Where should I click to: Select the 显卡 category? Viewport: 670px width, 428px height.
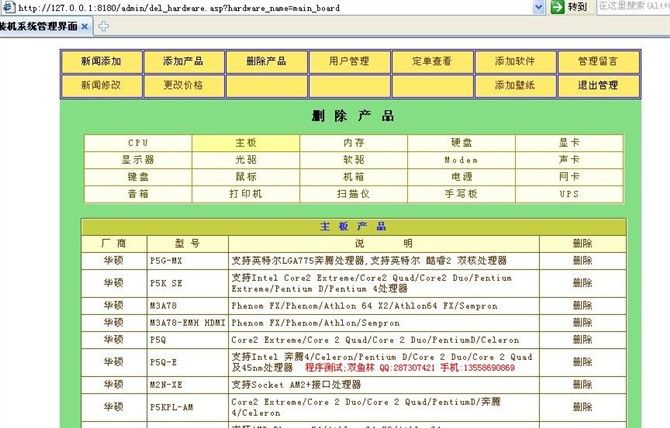click(569, 143)
